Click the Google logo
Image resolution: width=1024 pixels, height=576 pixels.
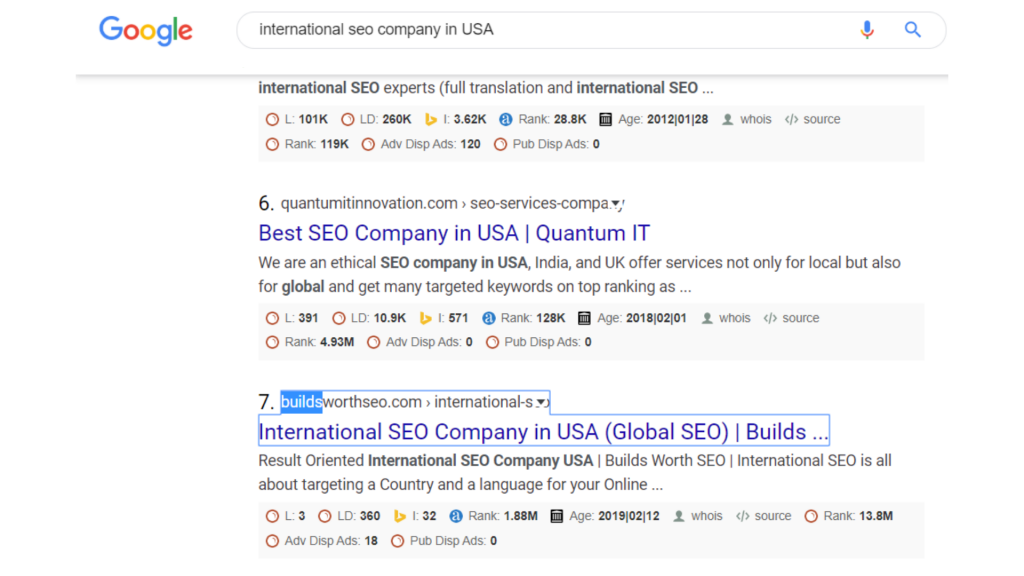click(145, 31)
